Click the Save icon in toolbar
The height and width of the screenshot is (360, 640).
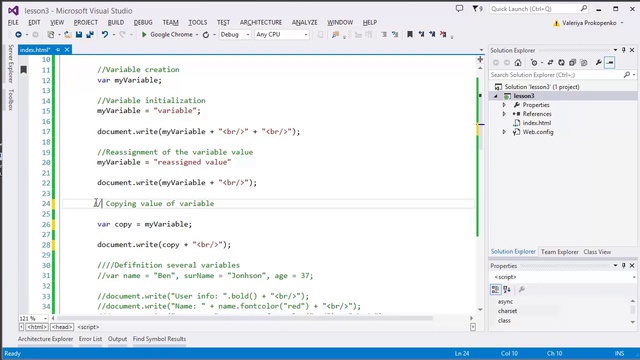(79, 35)
